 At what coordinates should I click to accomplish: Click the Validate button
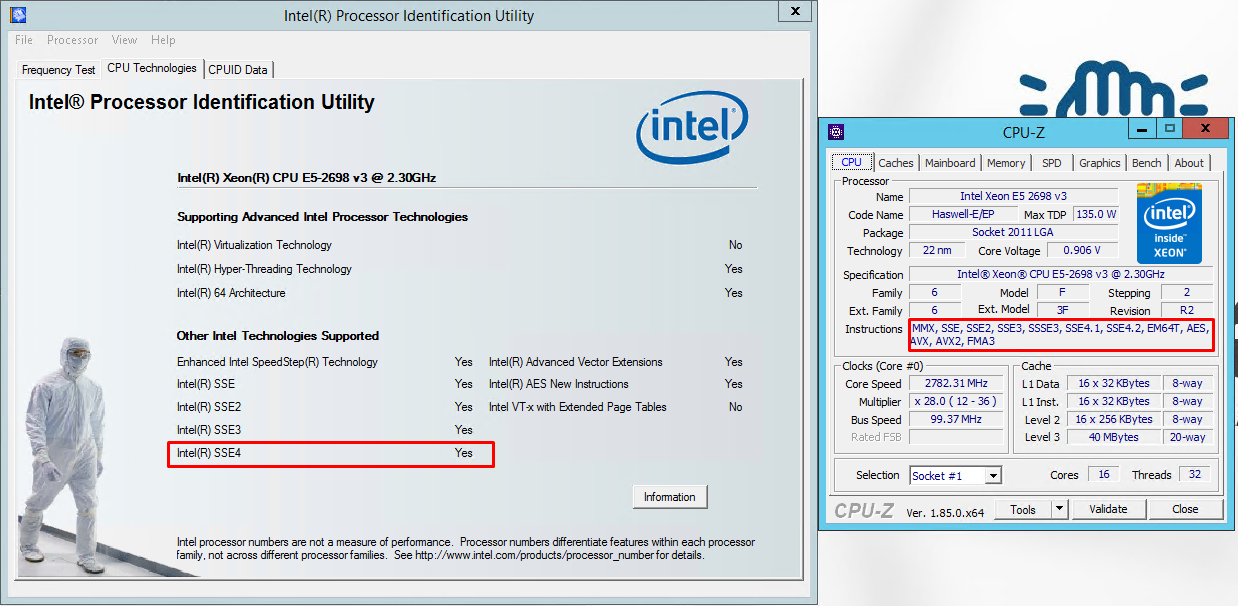coord(1108,509)
